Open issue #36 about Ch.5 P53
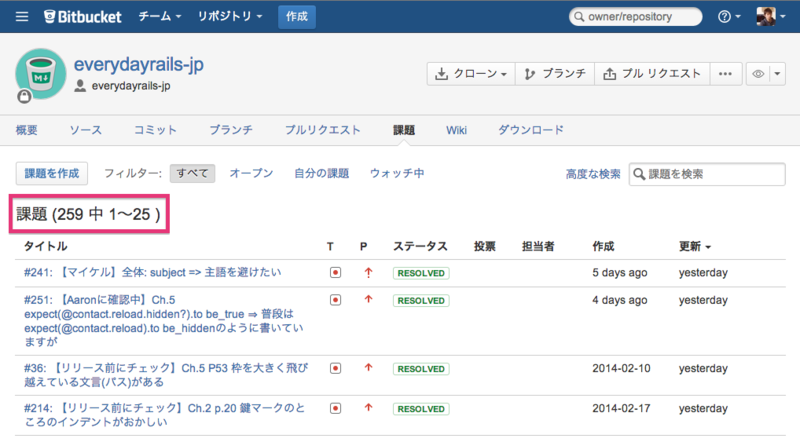Viewport: 800px width, 442px height. [166, 375]
